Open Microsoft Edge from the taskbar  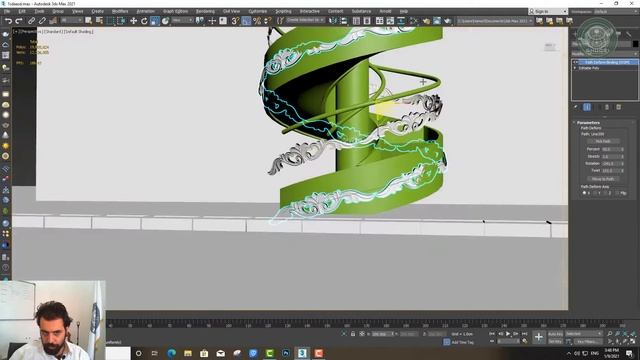coord(171,353)
